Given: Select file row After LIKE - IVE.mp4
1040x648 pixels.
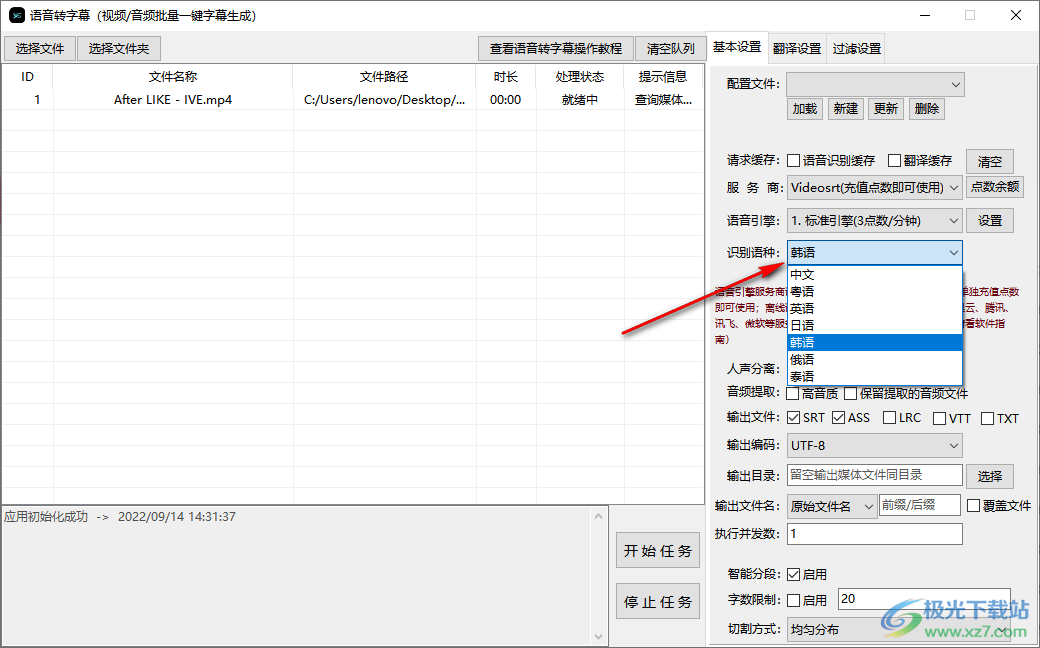Looking at the screenshot, I should (x=352, y=100).
